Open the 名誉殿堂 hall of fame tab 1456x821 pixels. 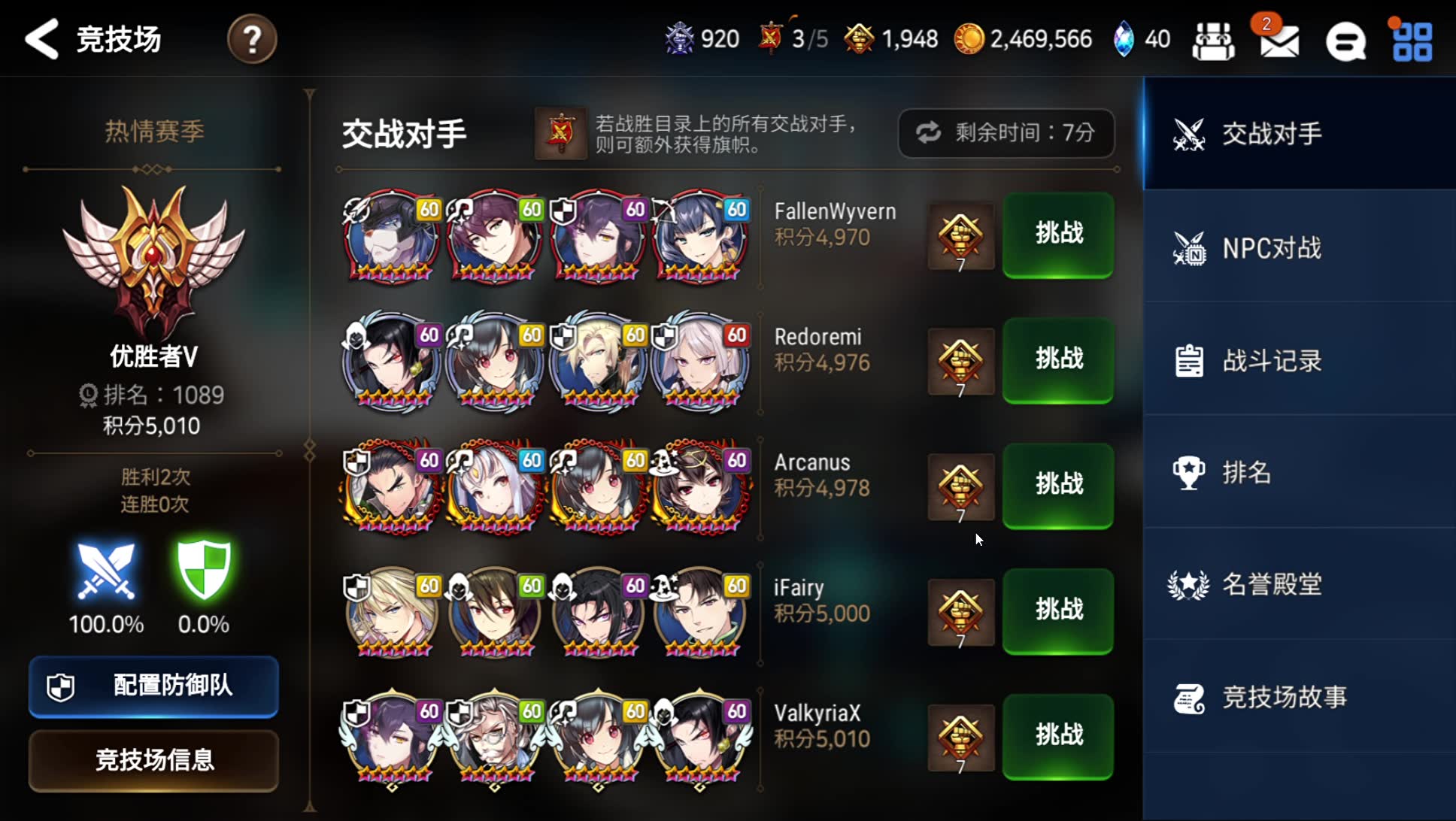pyautogui.click(x=1300, y=584)
